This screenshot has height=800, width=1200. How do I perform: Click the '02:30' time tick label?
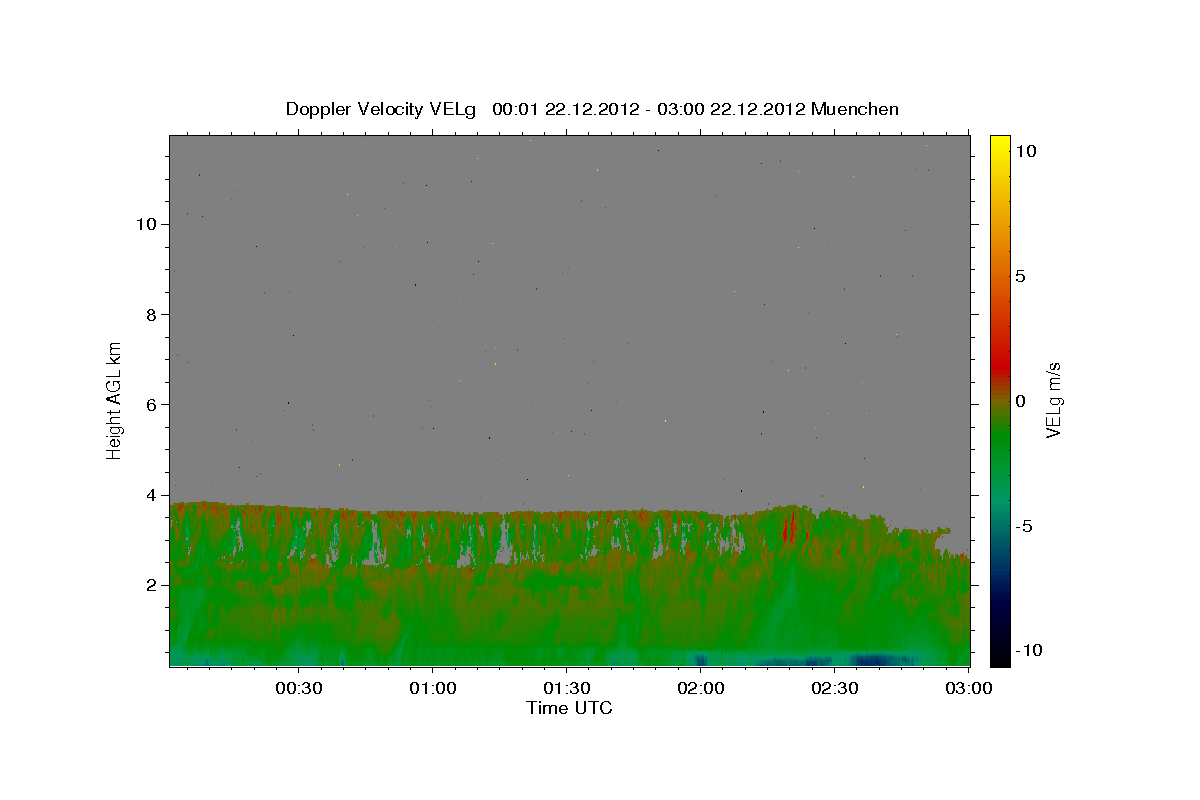point(834,689)
